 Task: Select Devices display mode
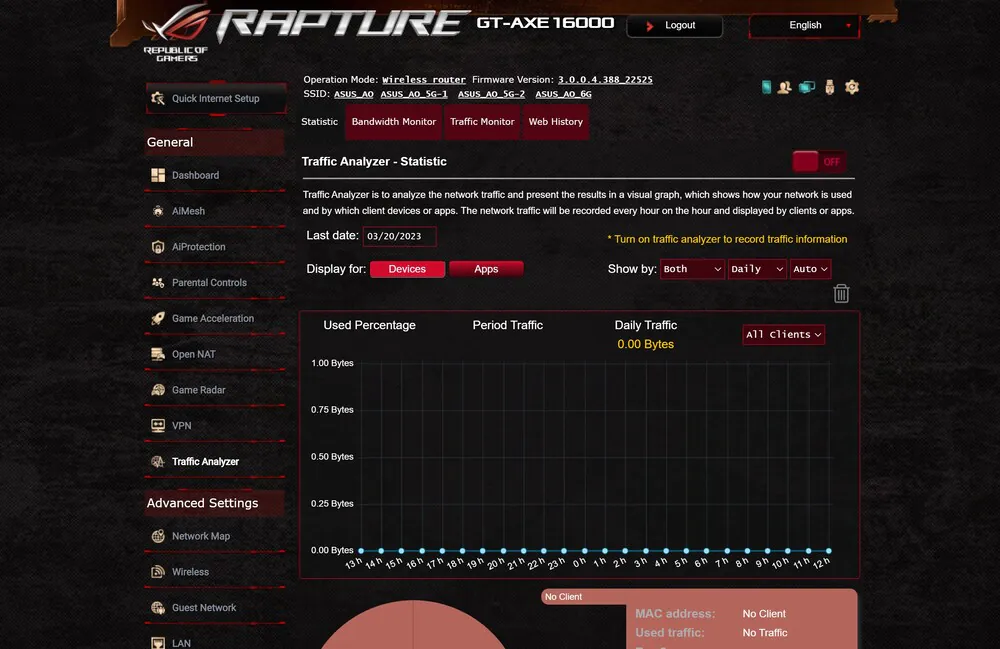pos(407,269)
